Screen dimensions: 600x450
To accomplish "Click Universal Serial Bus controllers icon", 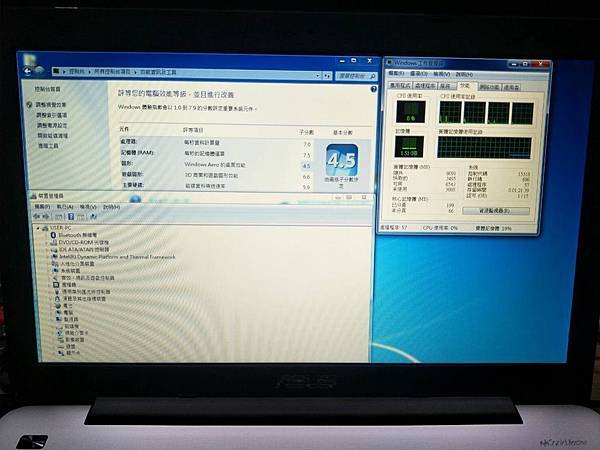I will pyautogui.click(x=57, y=292).
